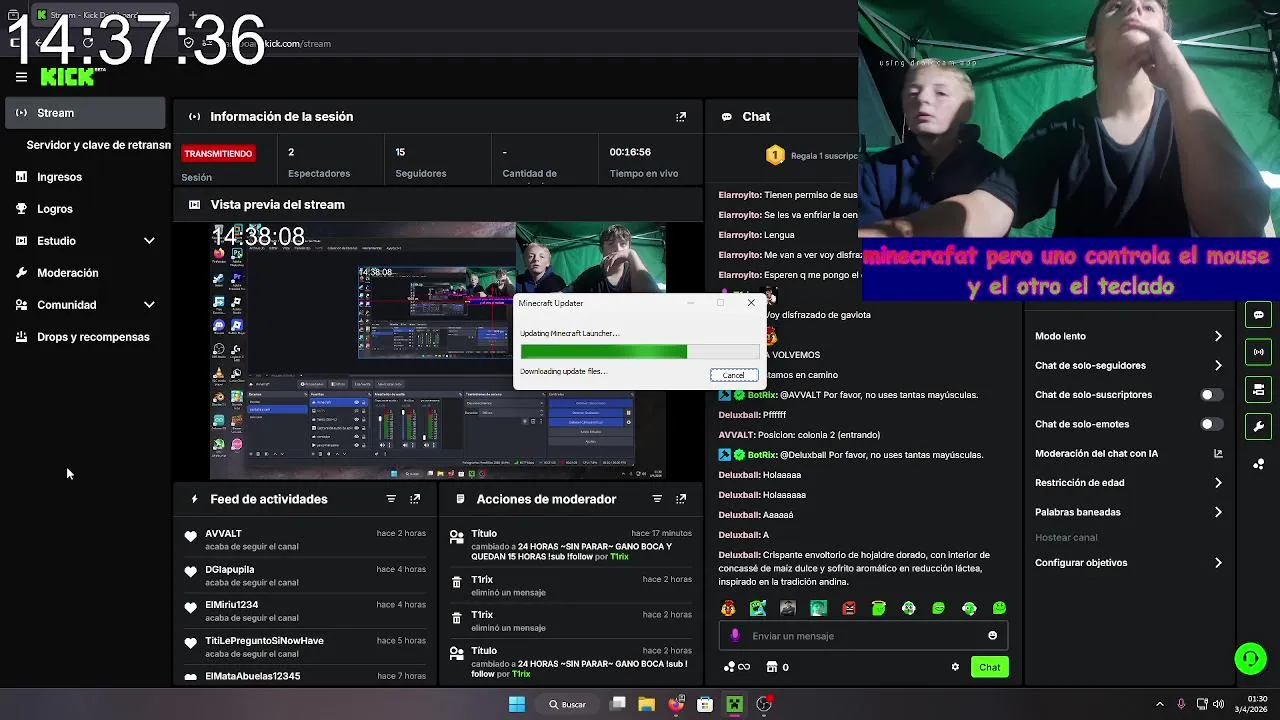Open Moderación del chat con IA link
The height and width of the screenshot is (720, 1280).
coord(1128,454)
